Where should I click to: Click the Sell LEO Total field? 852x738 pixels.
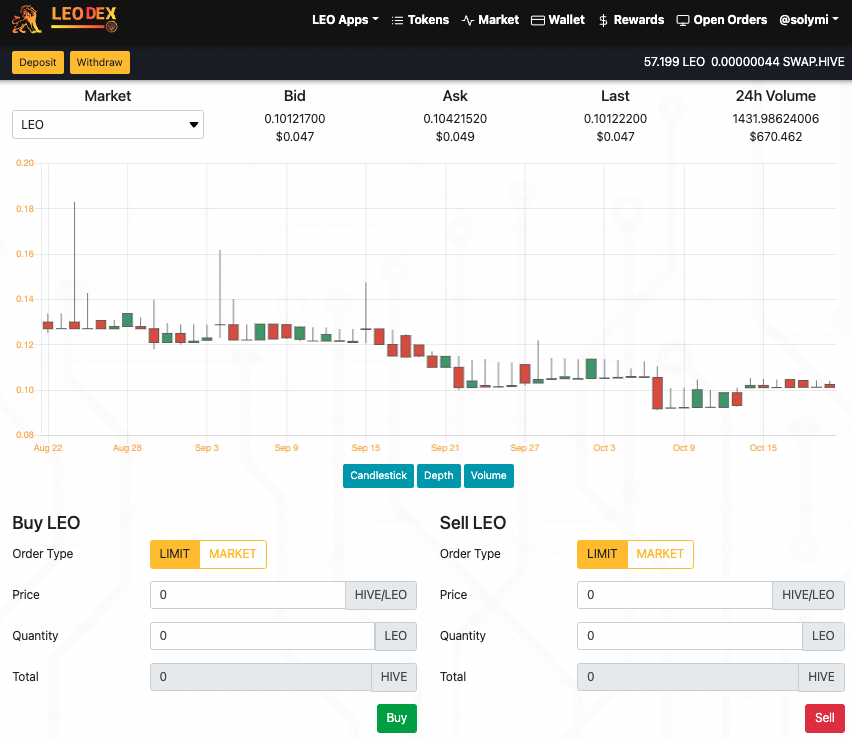[x=688, y=677]
